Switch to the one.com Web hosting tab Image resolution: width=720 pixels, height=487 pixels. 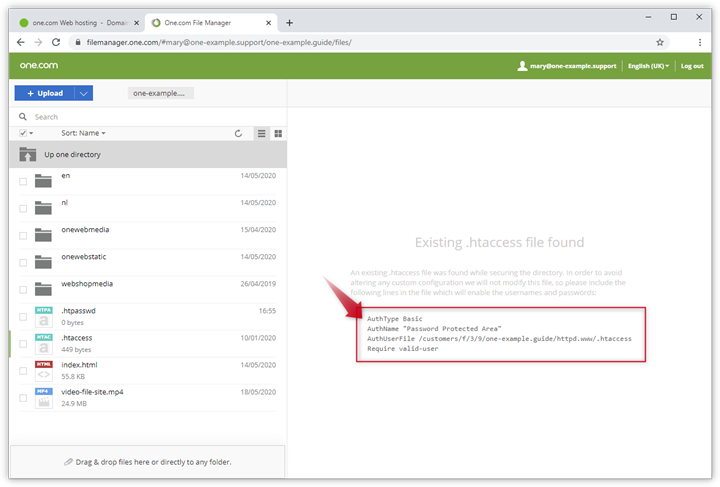[79, 23]
